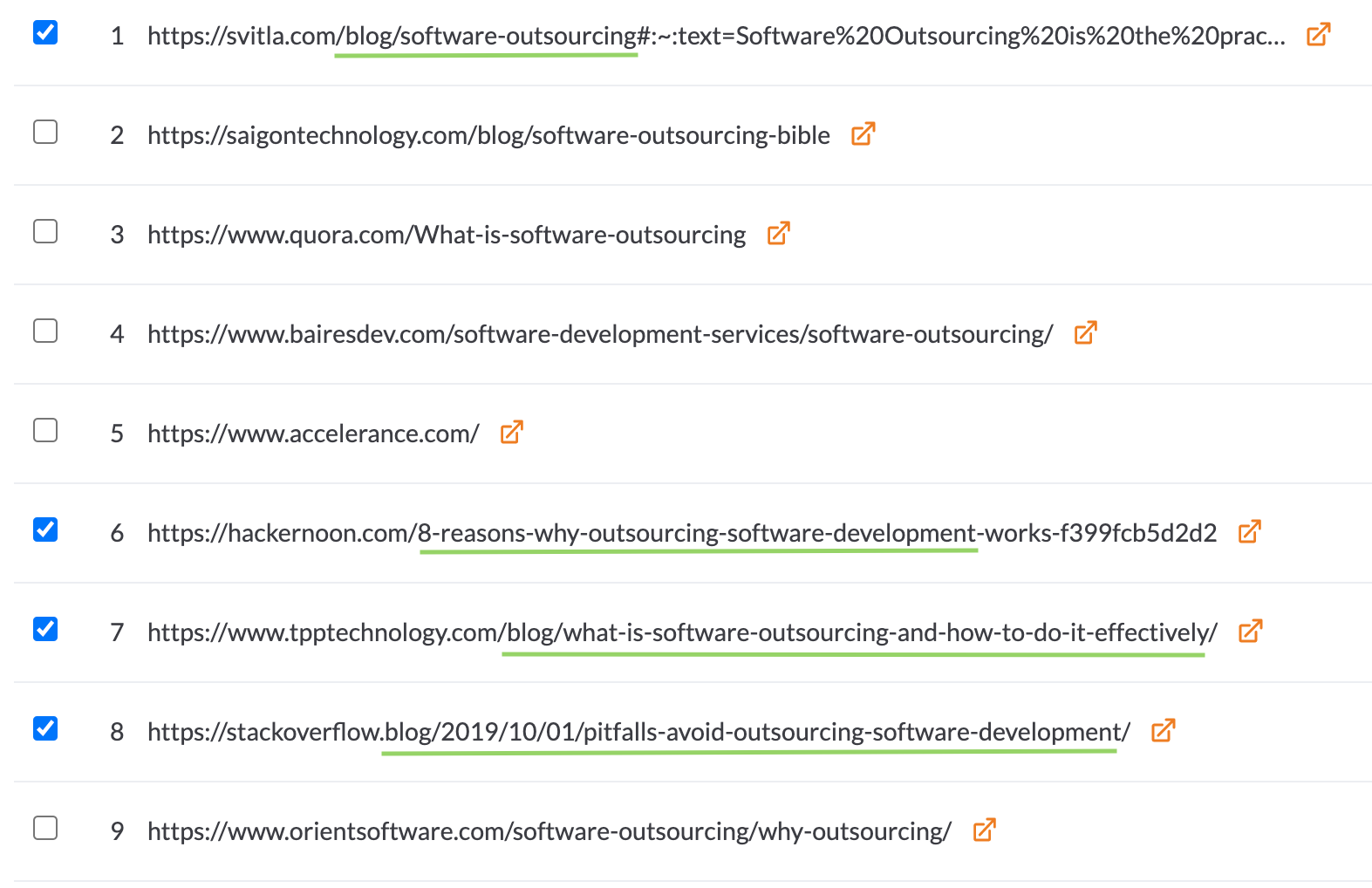
Task: Check the box for orientsoftware.com result
Action: (x=45, y=828)
